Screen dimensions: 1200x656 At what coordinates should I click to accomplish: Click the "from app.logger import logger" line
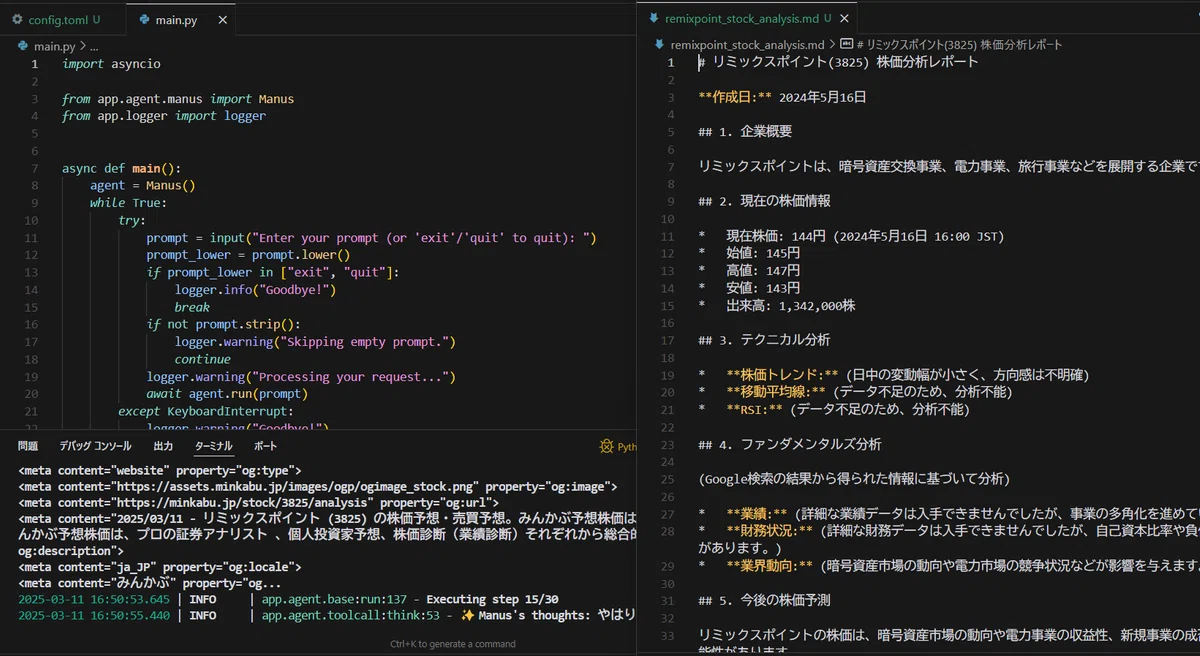click(x=164, y=116)
